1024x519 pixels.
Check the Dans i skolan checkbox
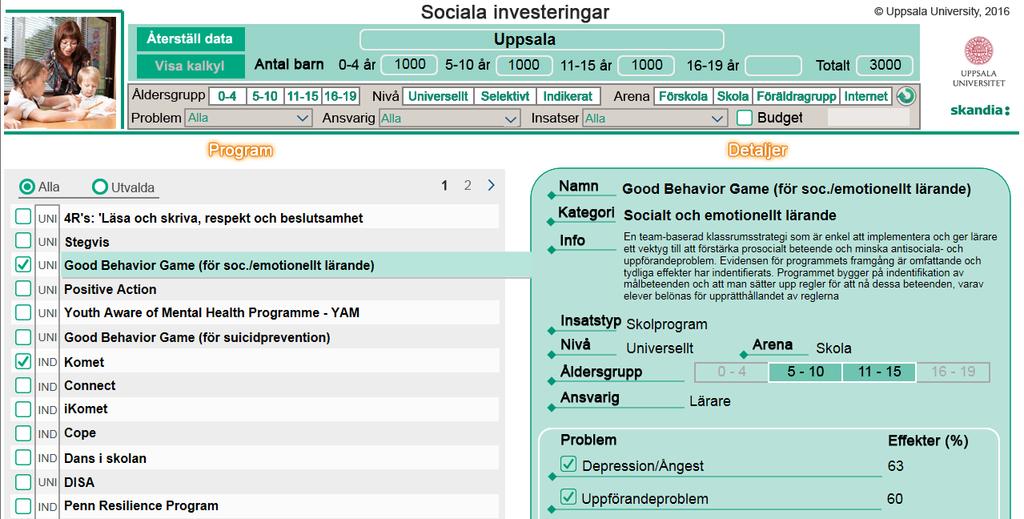(x=23, y=458)
